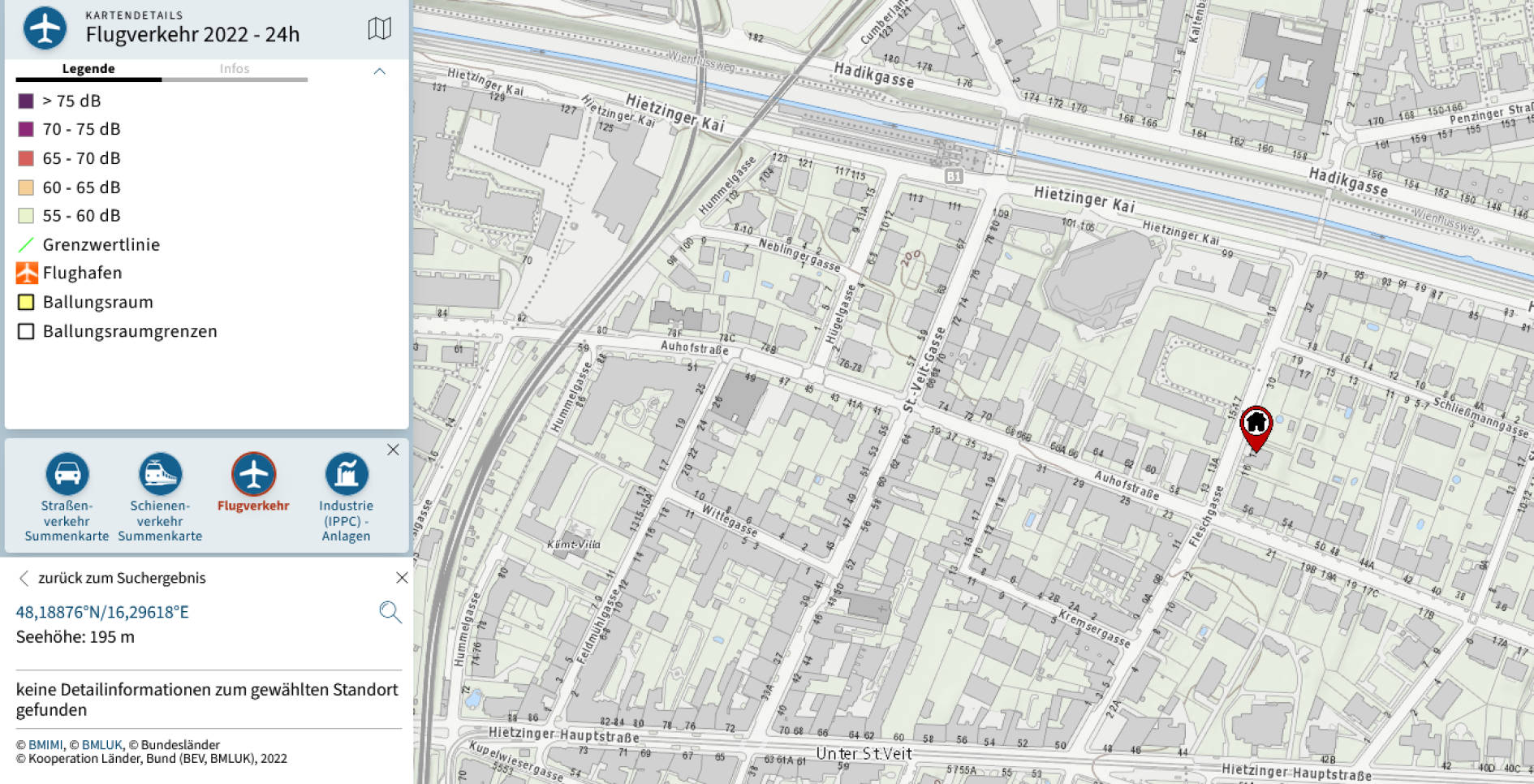Select the Flugverkehr airplane map icon
The height and width of the screenshot is (784, 1534).
pos(253,474)
